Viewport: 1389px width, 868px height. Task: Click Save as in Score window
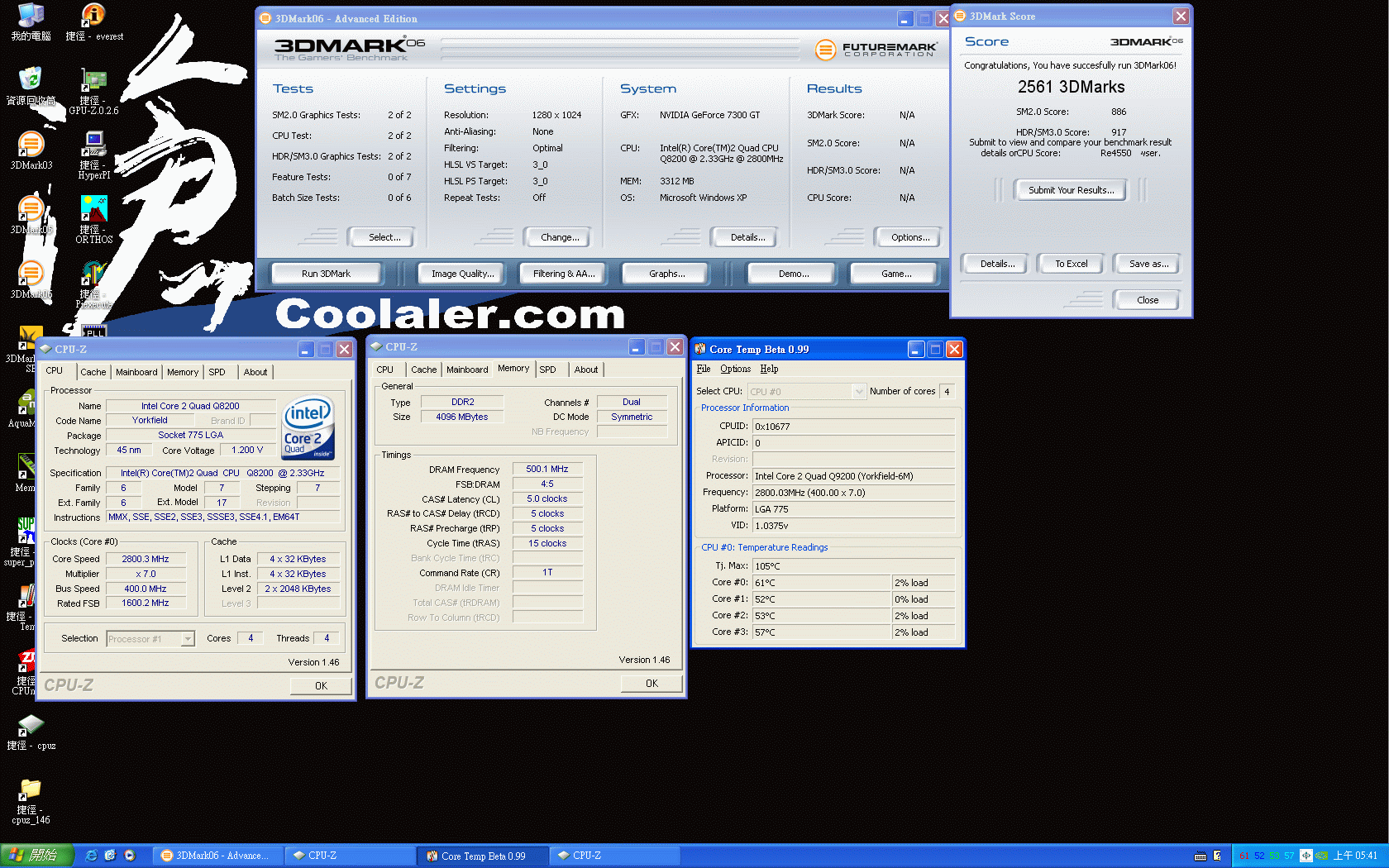pyautogui.click(x=1148, y=264)
